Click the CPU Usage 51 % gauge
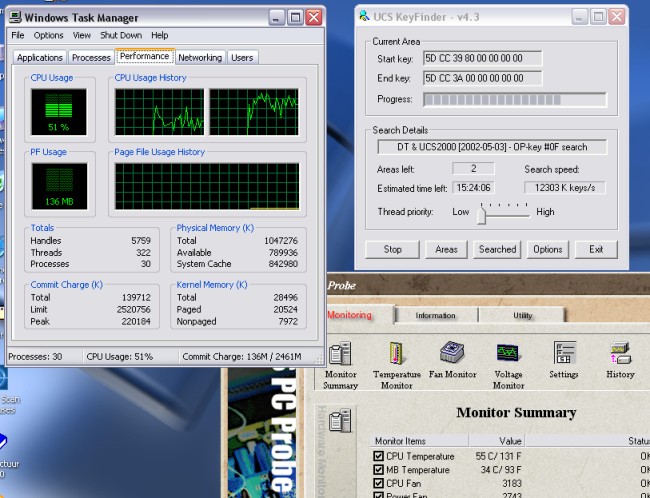The height and width of the screenshot is (498, 650). coord(59,112)
